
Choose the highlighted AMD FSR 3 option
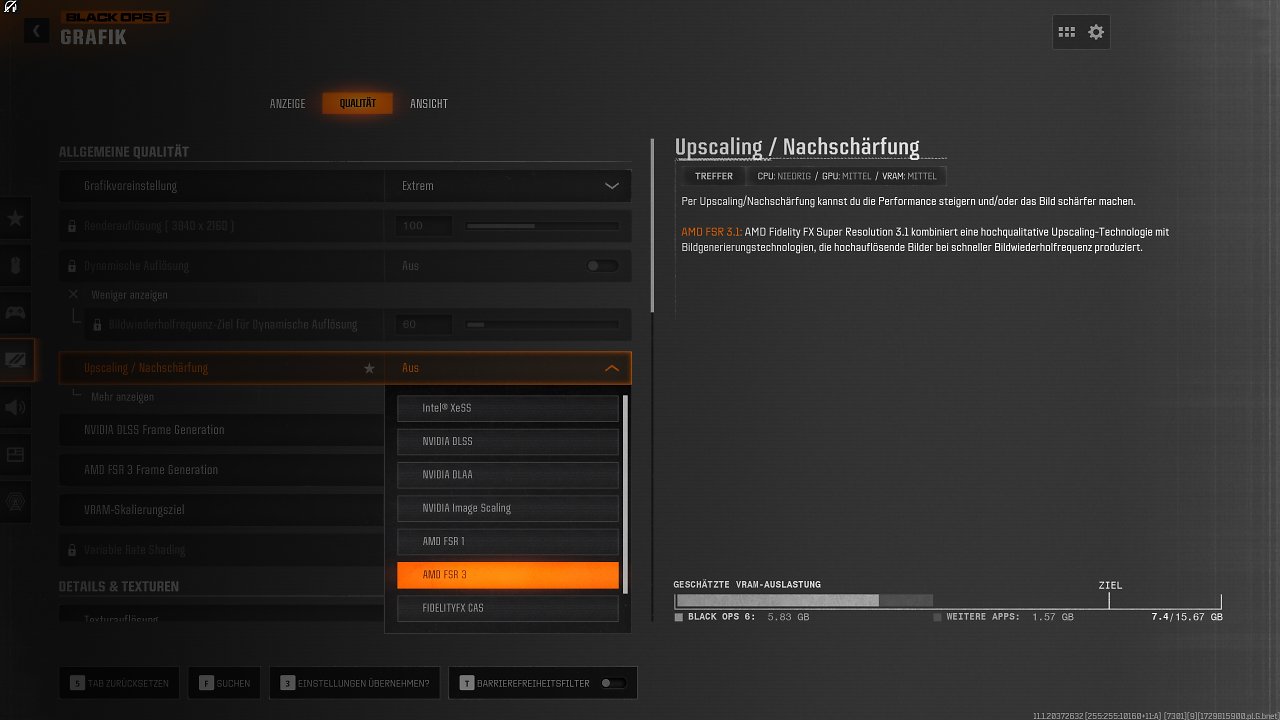[508, 575]
